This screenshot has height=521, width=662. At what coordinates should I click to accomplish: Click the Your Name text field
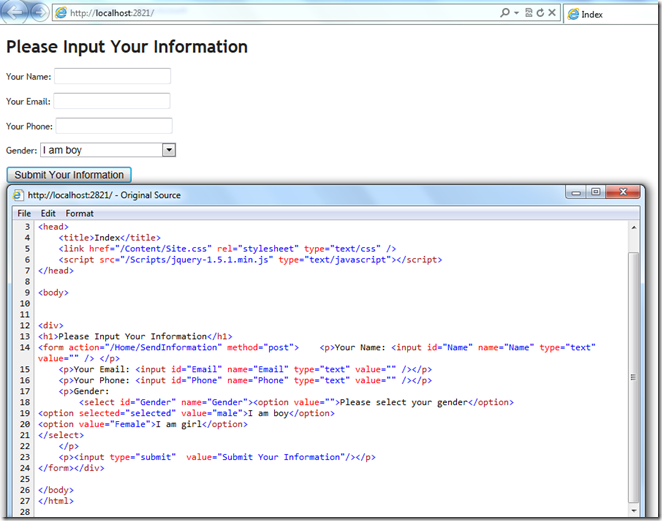[112, 76]
